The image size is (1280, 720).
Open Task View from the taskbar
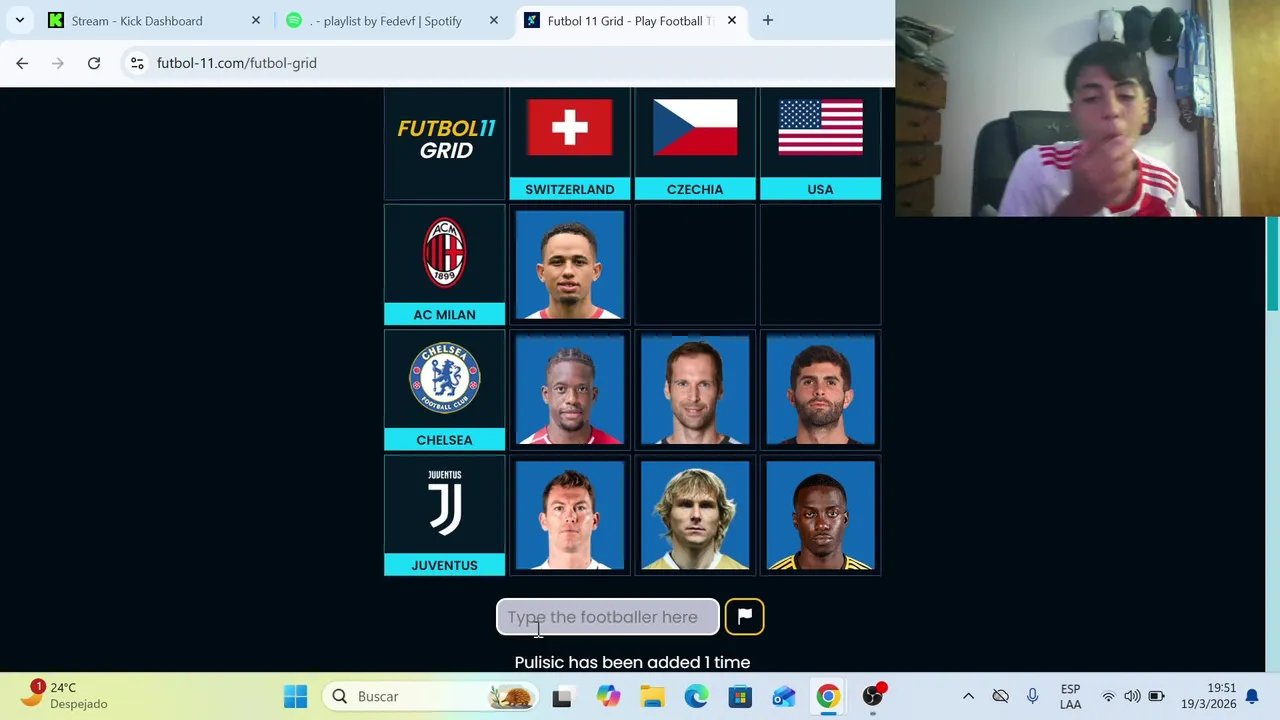562,696
